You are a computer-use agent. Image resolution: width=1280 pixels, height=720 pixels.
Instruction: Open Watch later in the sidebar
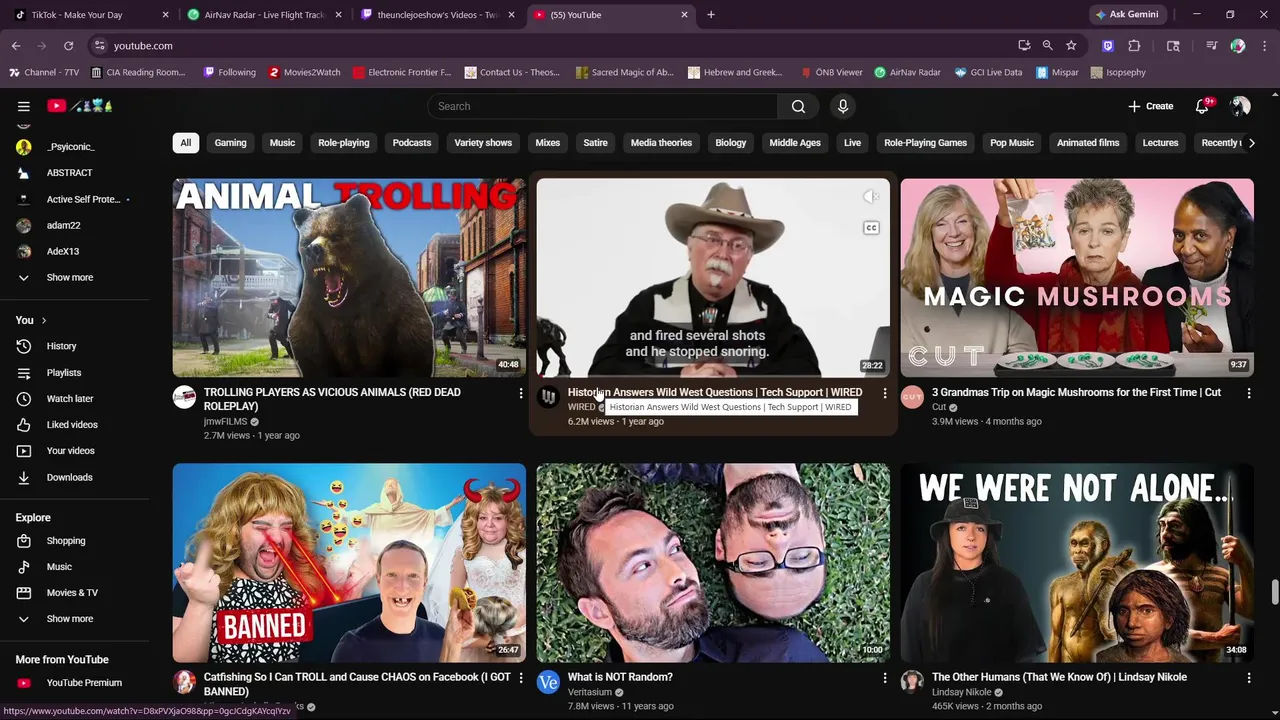[75, 398]
